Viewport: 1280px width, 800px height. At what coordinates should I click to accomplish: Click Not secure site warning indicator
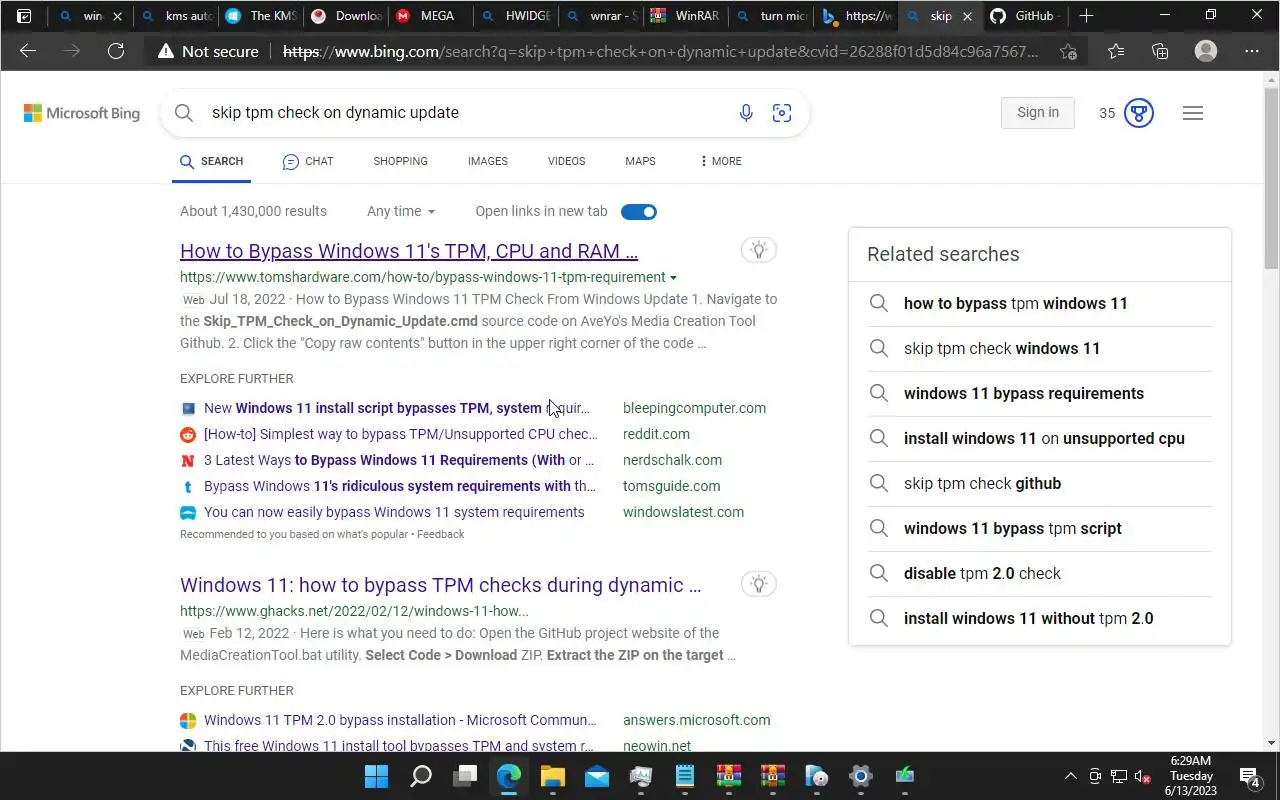pyautogui.click(x=207, y=51)
